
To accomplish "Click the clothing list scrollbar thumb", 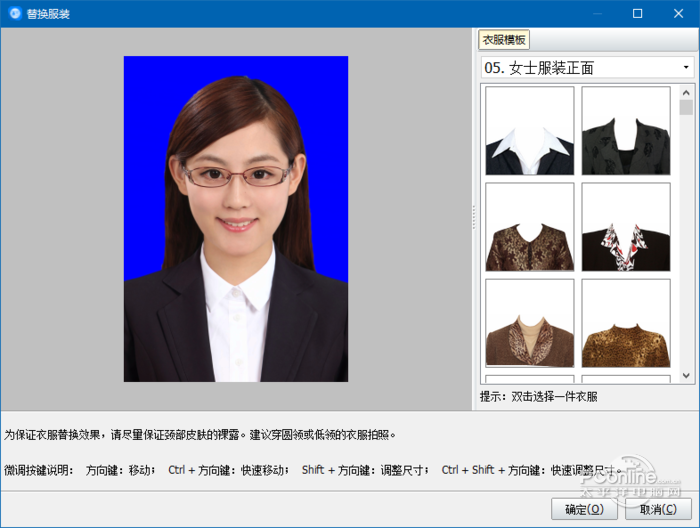I will click(x=686, y=108).
